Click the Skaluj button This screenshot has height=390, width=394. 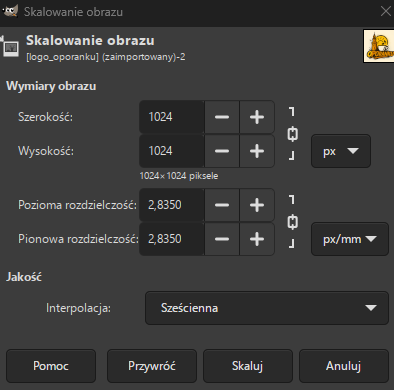coord(248,366)
